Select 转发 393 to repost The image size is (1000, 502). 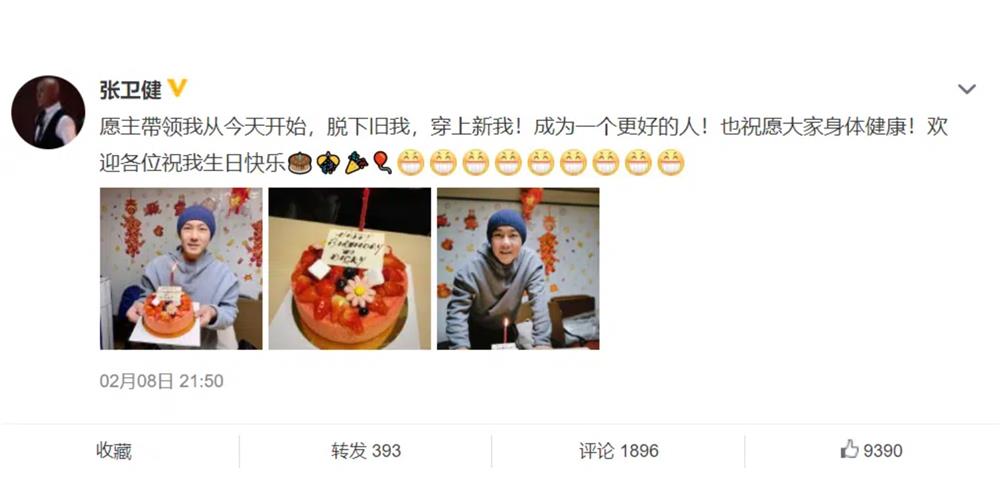[366, 450]
